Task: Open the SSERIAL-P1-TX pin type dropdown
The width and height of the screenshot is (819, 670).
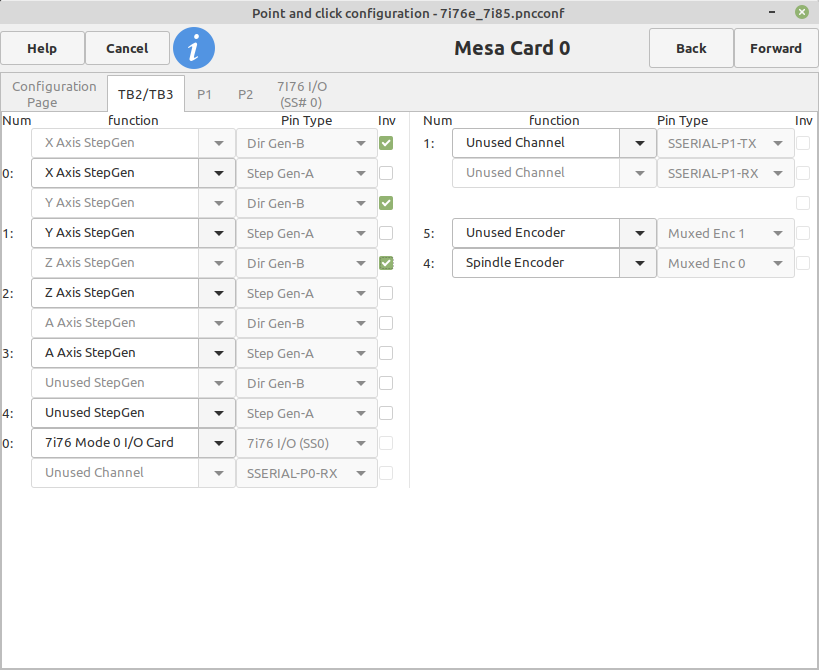Action: tap(726, 143)
